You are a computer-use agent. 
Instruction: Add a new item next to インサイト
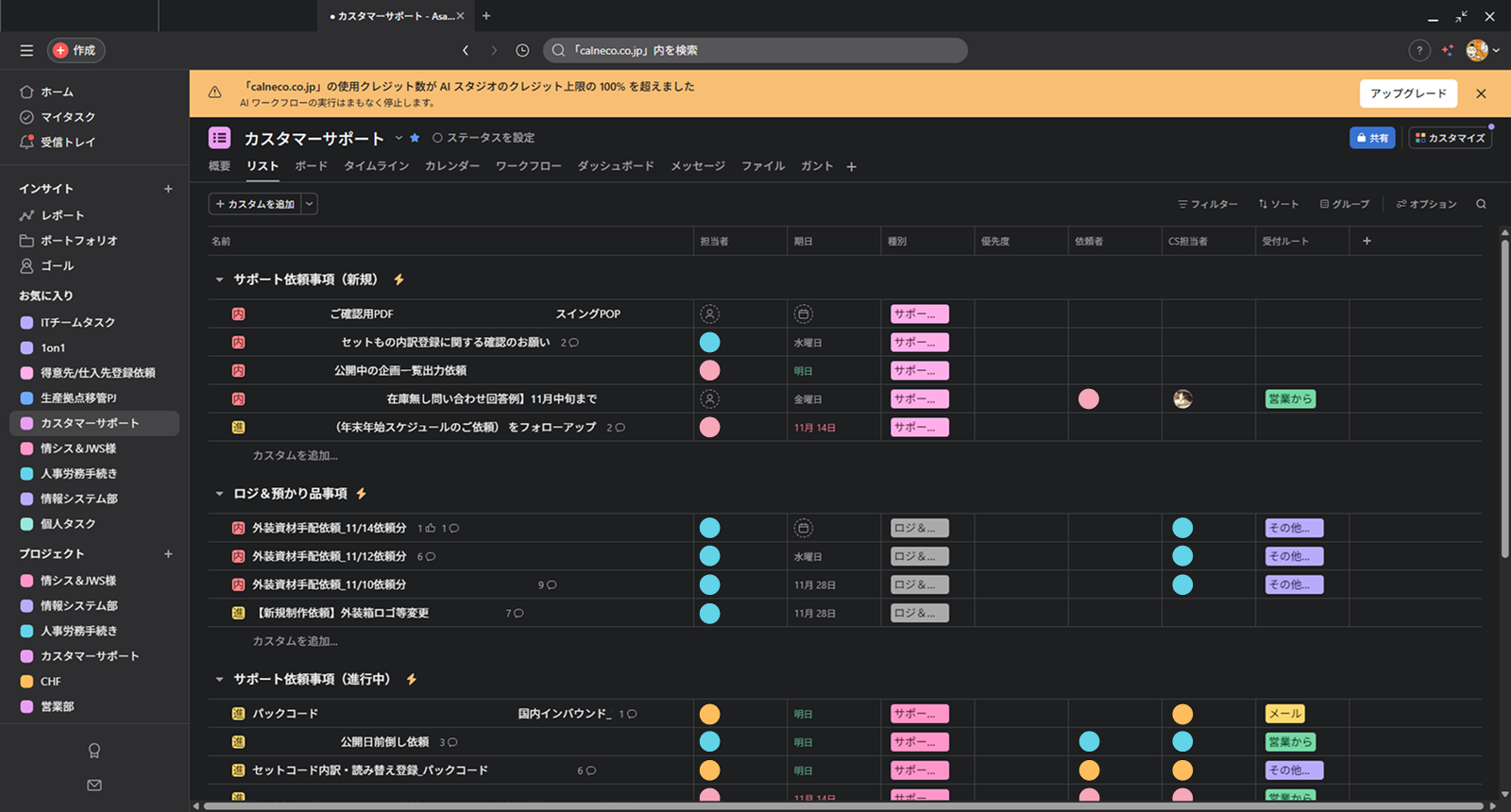coord(168,189)
